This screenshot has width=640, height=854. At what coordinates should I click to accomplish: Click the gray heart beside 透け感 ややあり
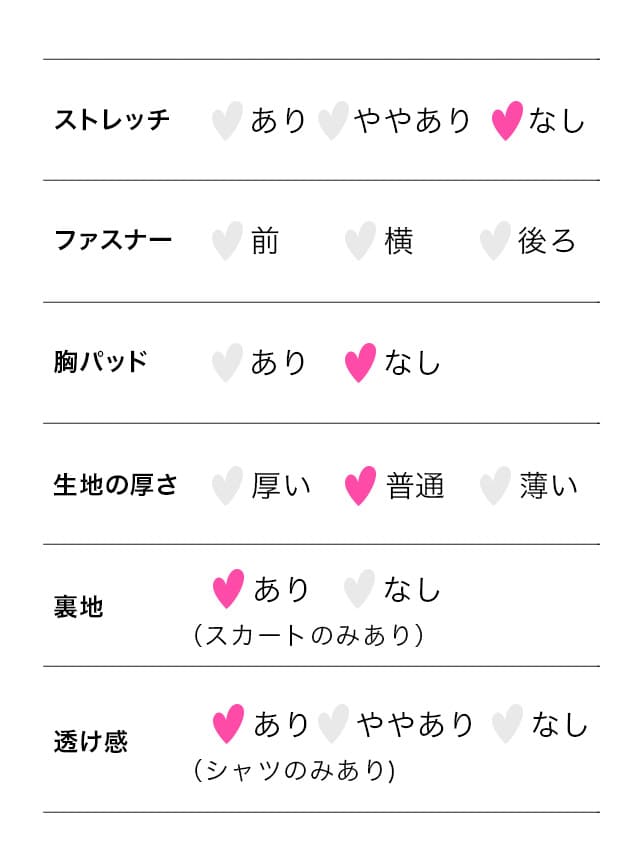(333, 724)
